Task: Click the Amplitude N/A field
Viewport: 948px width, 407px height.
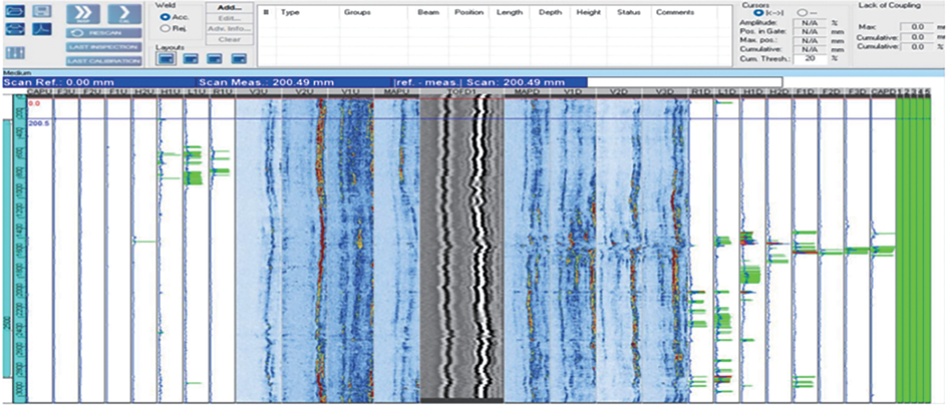Action: pyautogui.click(x=810, y=23)
